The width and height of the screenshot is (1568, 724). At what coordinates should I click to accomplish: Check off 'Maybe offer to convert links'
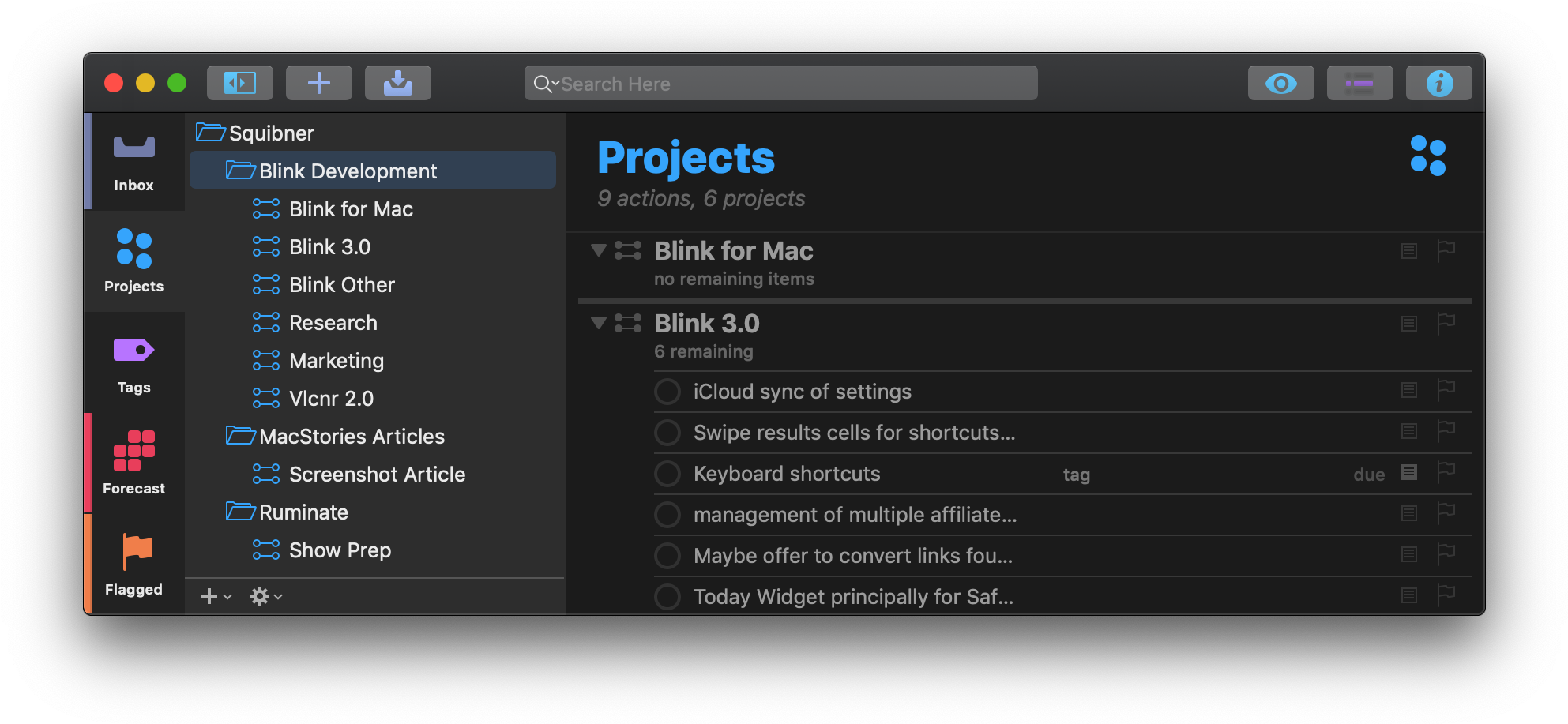667,556
